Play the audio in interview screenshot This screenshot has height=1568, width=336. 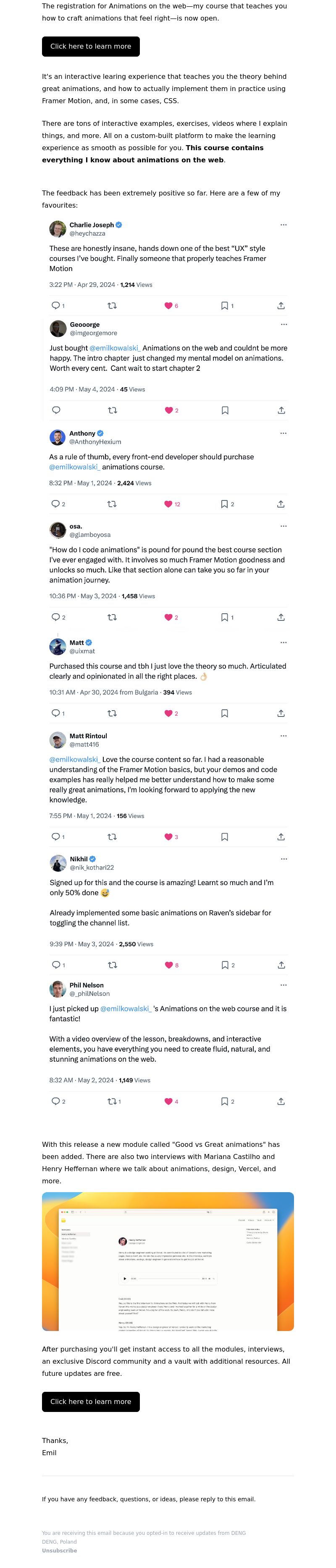click(x=124, y=1278)
